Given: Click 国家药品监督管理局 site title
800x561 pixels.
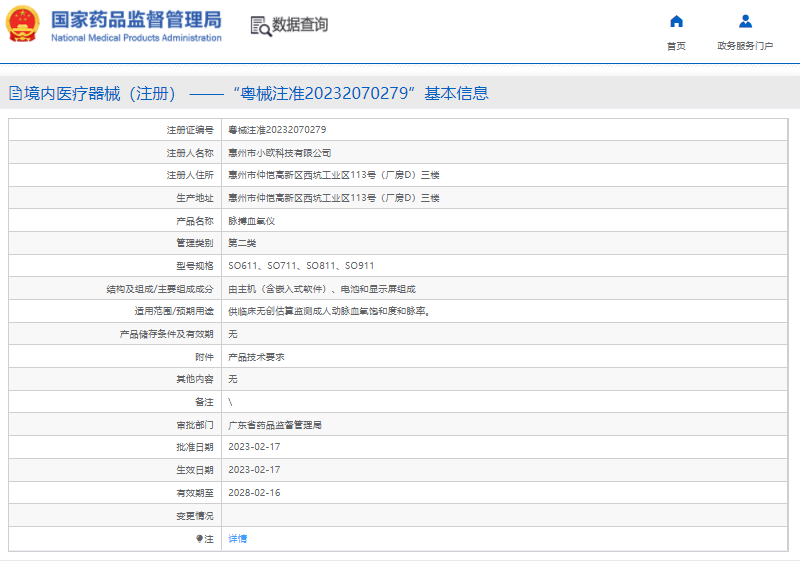Looking at the screenshot, I should (x=136, y=20).
